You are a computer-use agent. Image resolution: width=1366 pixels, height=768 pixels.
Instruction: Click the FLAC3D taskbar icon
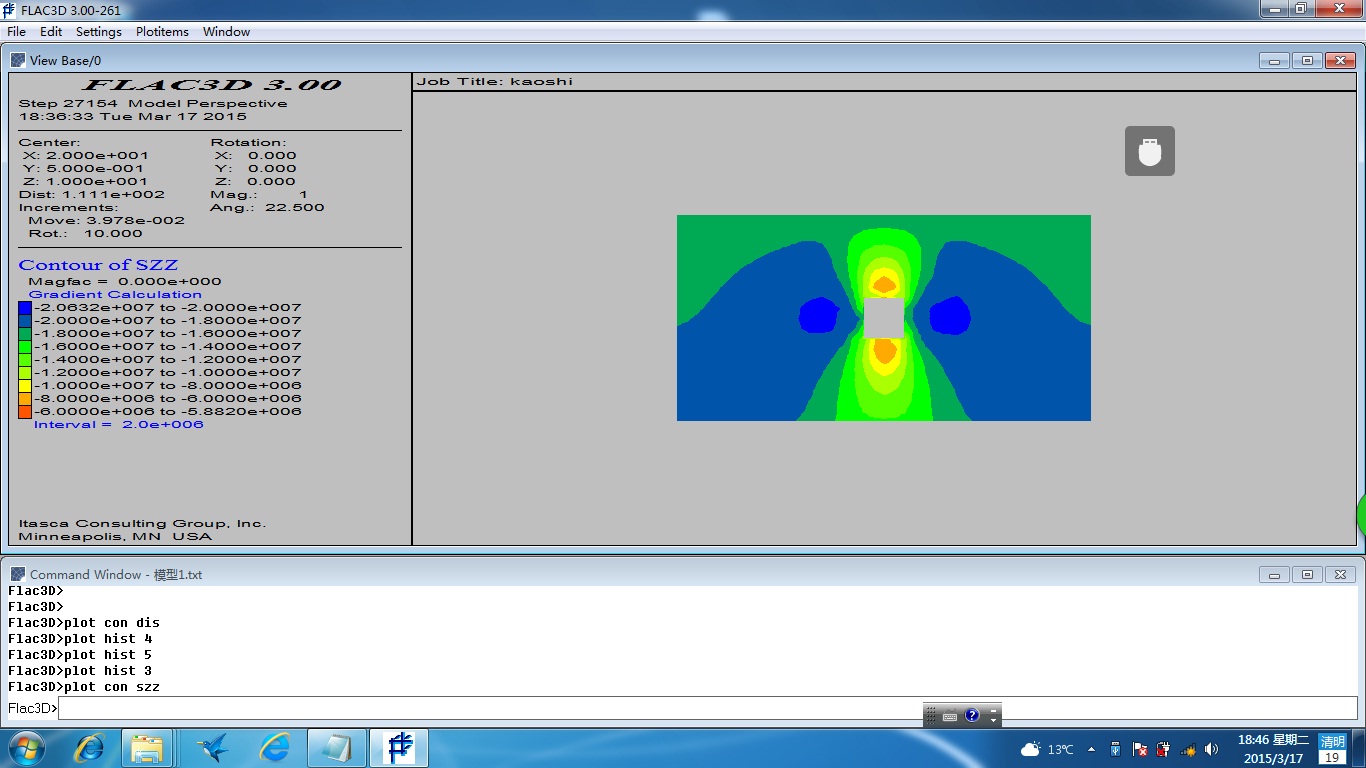point(399,748)
